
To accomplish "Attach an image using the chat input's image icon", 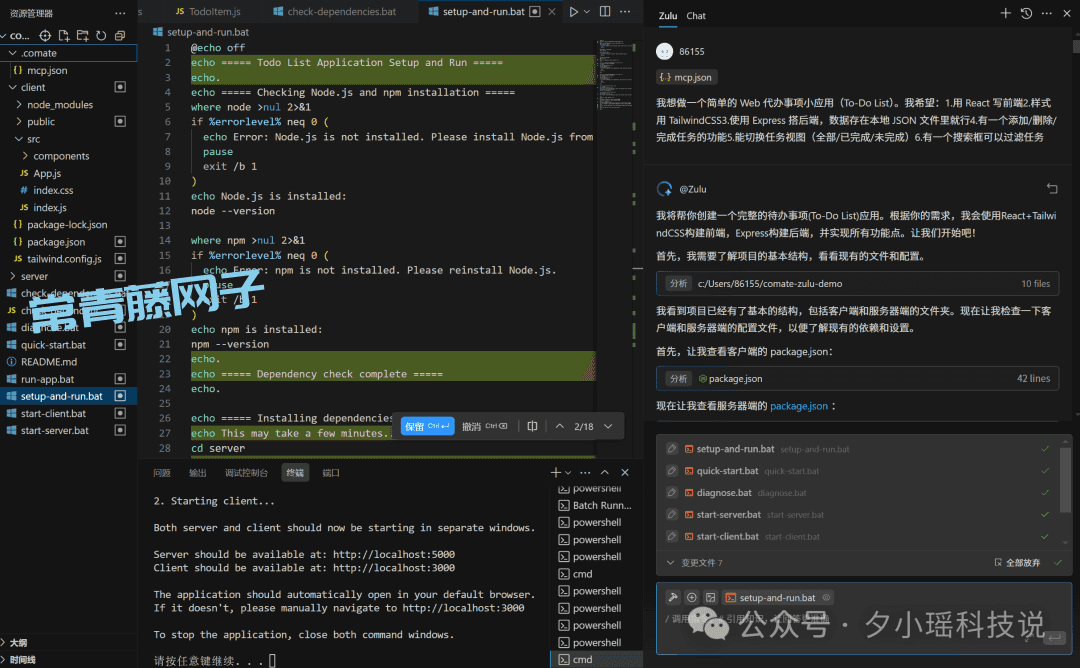I will (710, 597).
